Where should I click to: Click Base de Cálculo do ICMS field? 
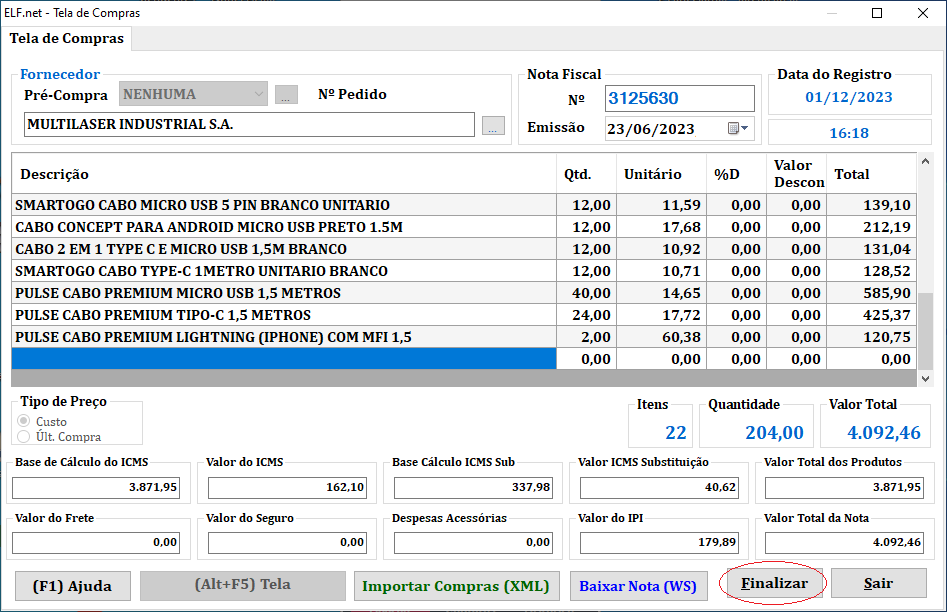tap(97, 487)
